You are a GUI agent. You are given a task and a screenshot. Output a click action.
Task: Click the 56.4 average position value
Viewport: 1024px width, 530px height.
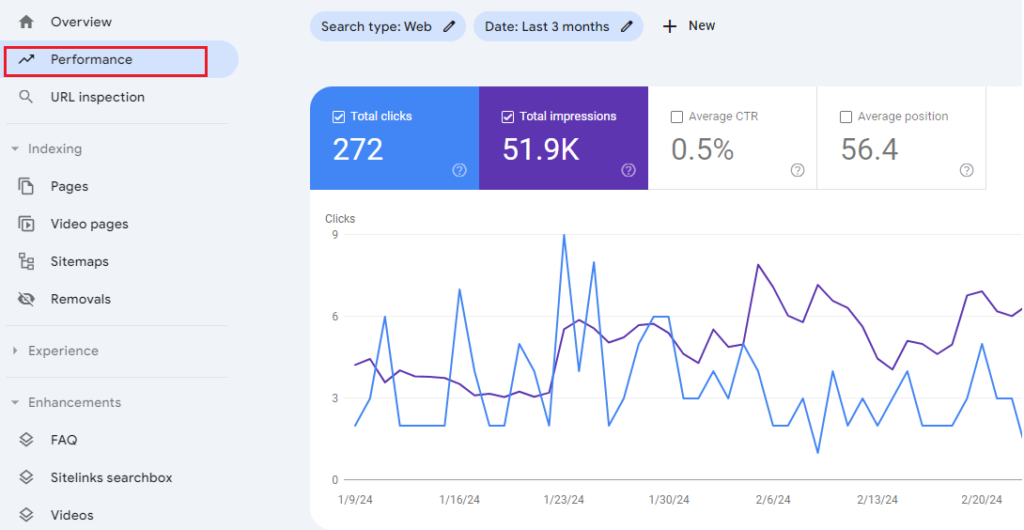(x=869, y=149)
